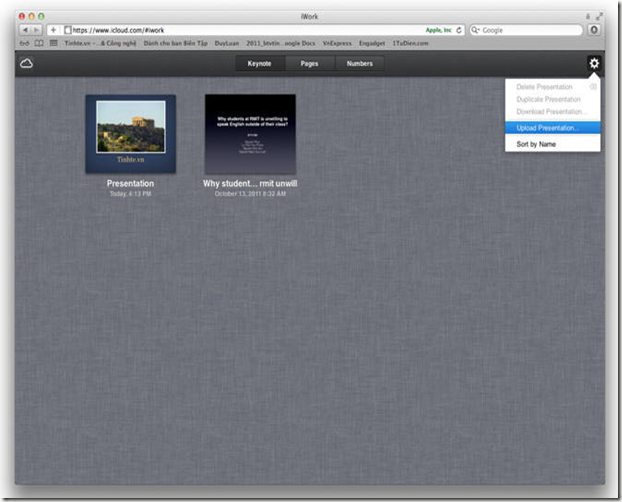Go back with Safari back arrow
Screen dimensions: 622x502
25,30
